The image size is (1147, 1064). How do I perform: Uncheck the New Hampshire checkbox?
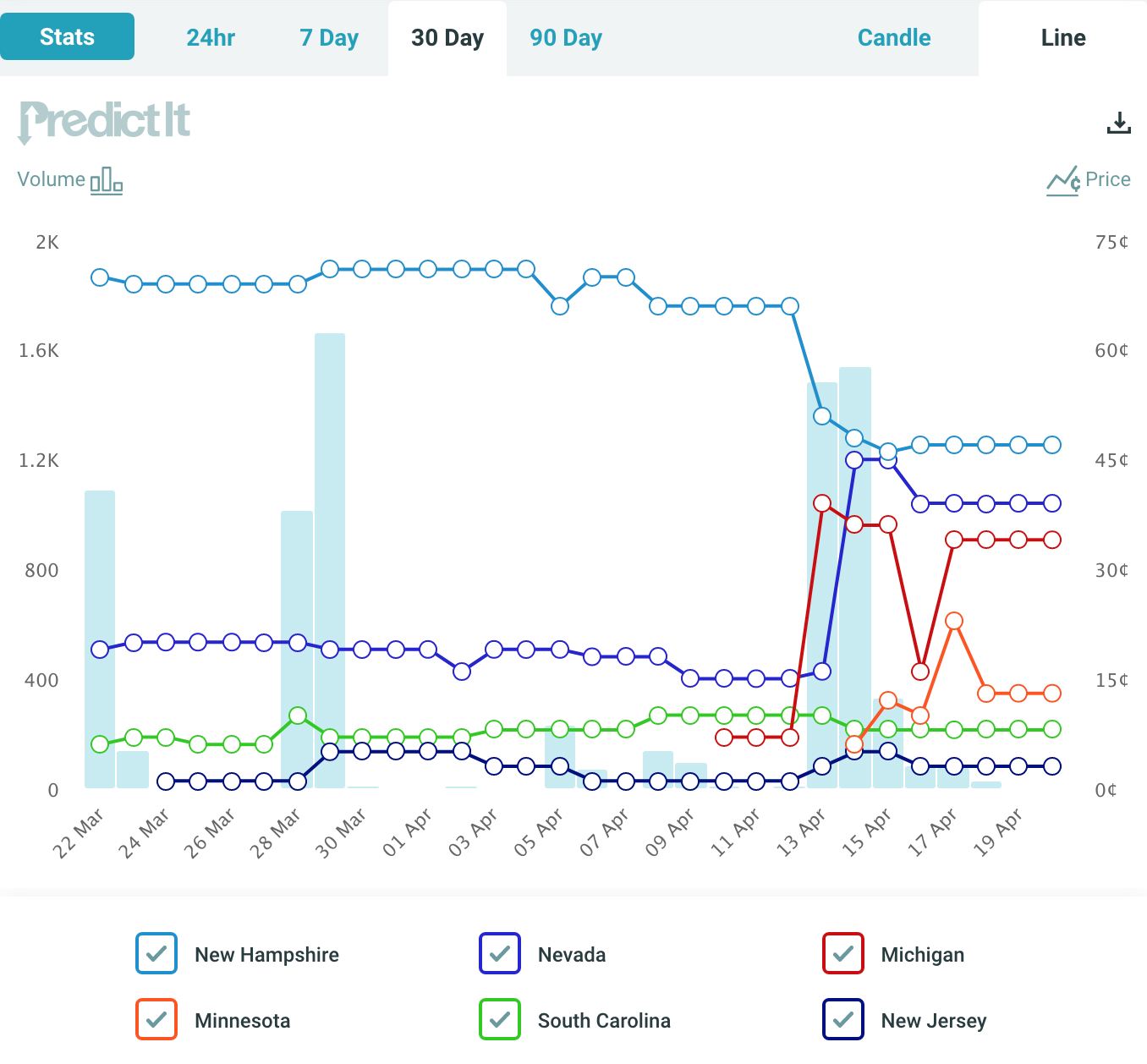point(156,954)
